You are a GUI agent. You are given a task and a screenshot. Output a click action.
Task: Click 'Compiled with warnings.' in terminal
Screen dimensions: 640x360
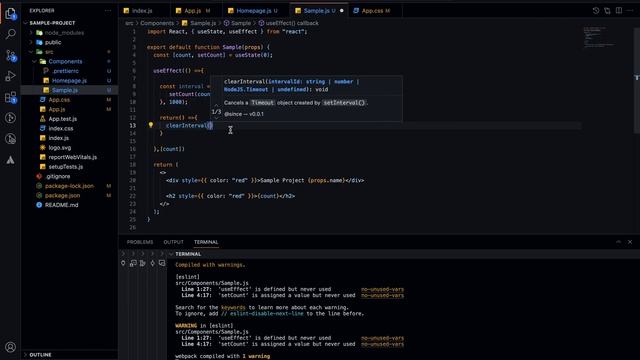210,265
